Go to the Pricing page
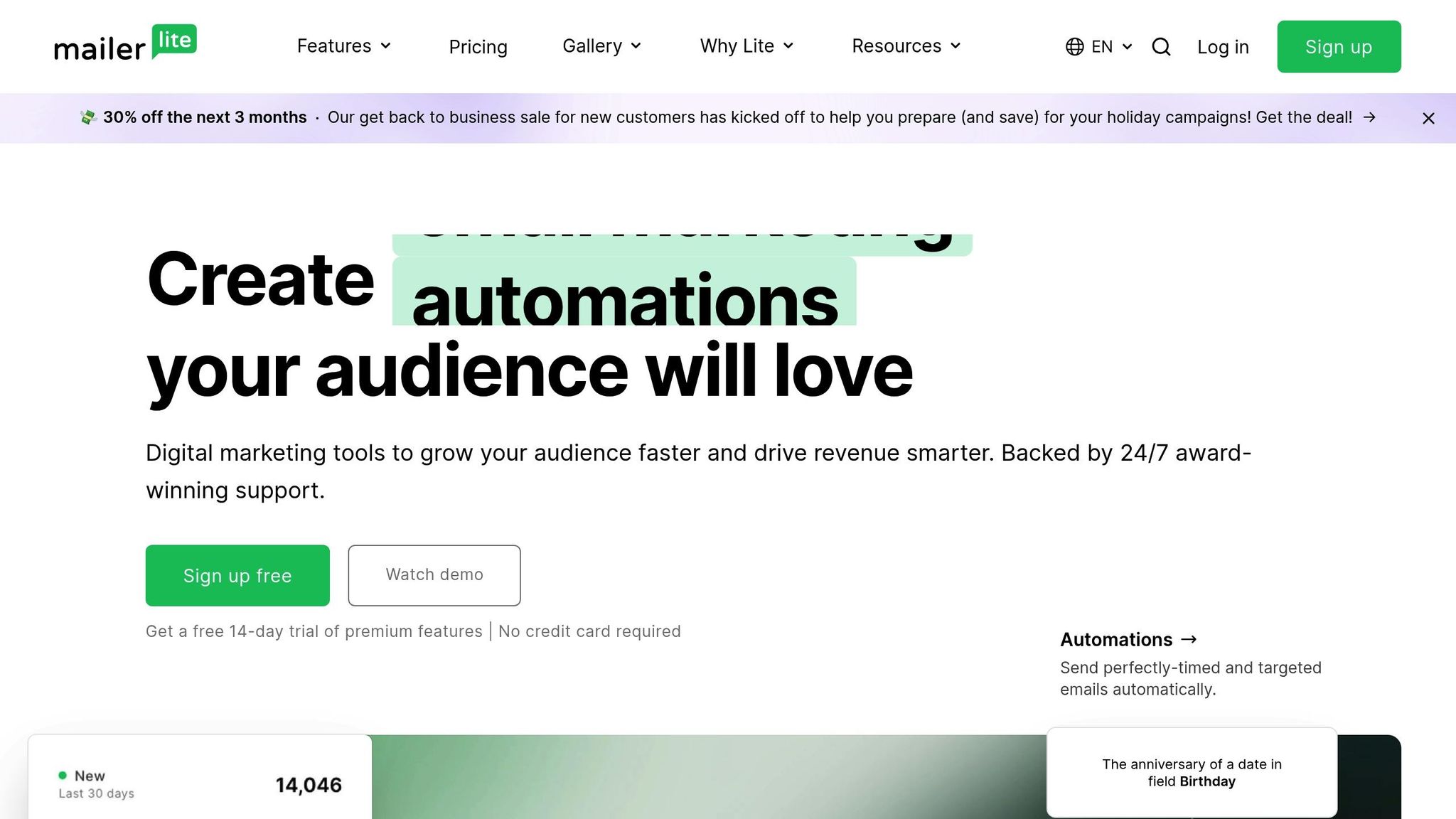This screenshot has height=819, width=1456. 478,47
